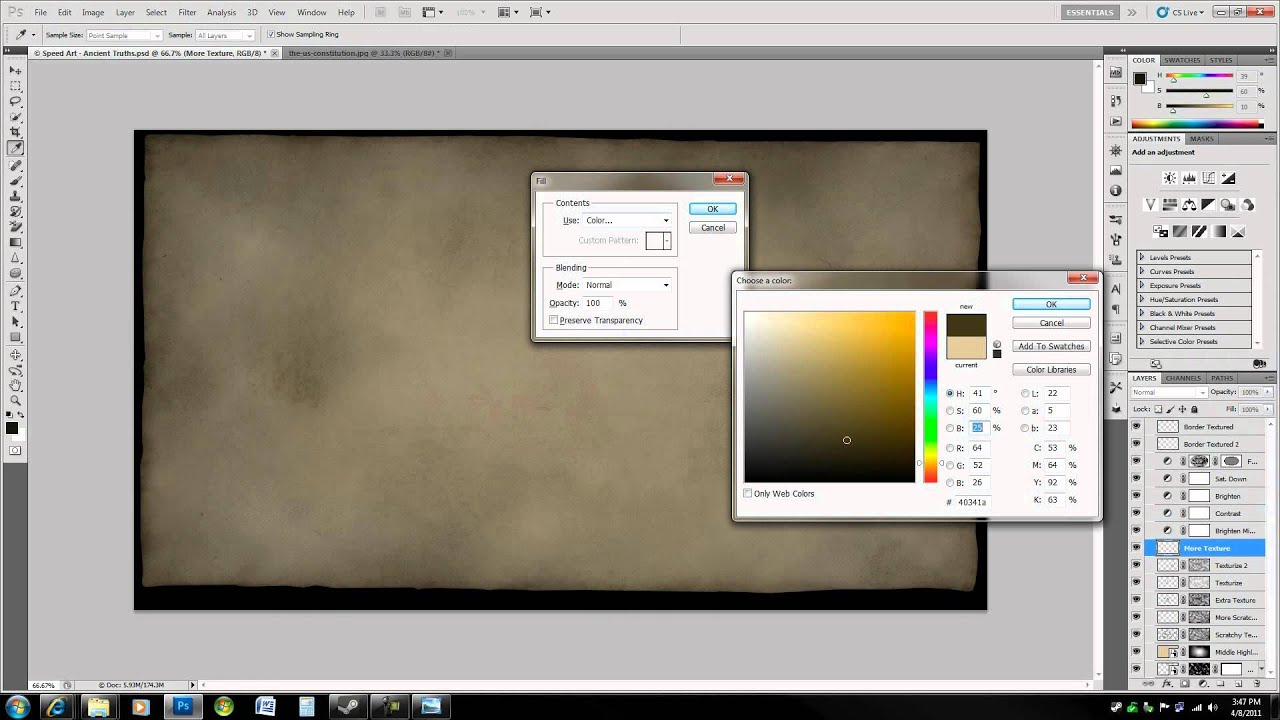Open Microsoft Word from taskbar

point(265,707)
